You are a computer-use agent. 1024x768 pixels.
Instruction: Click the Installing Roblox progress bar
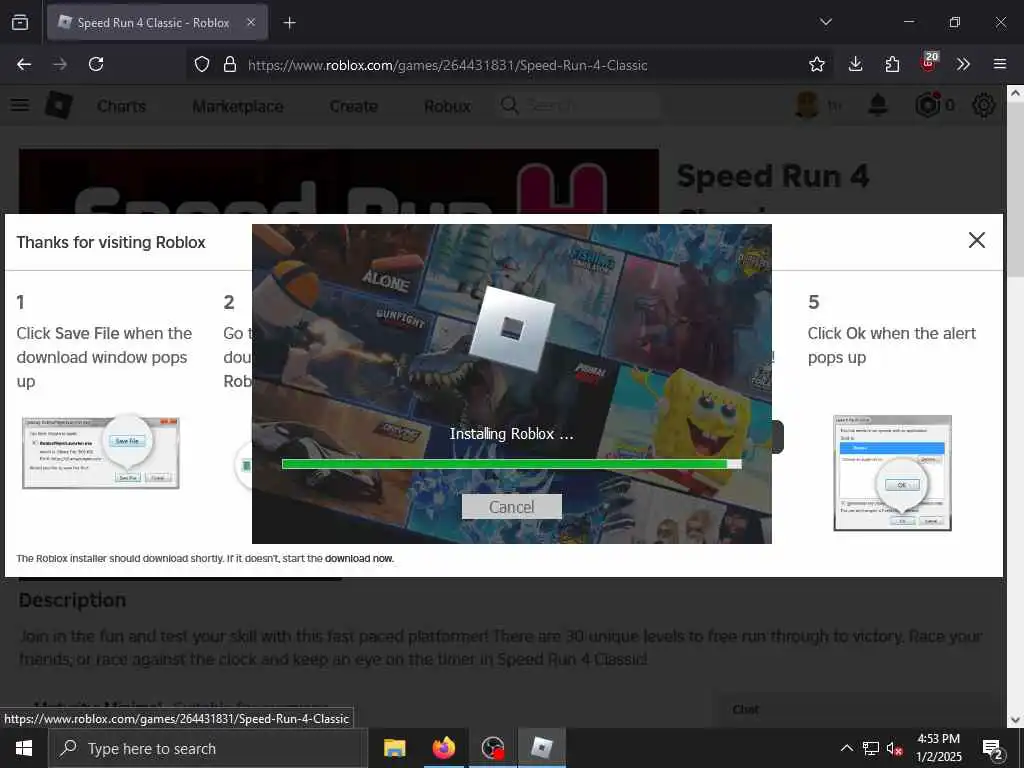coord(511,464)
